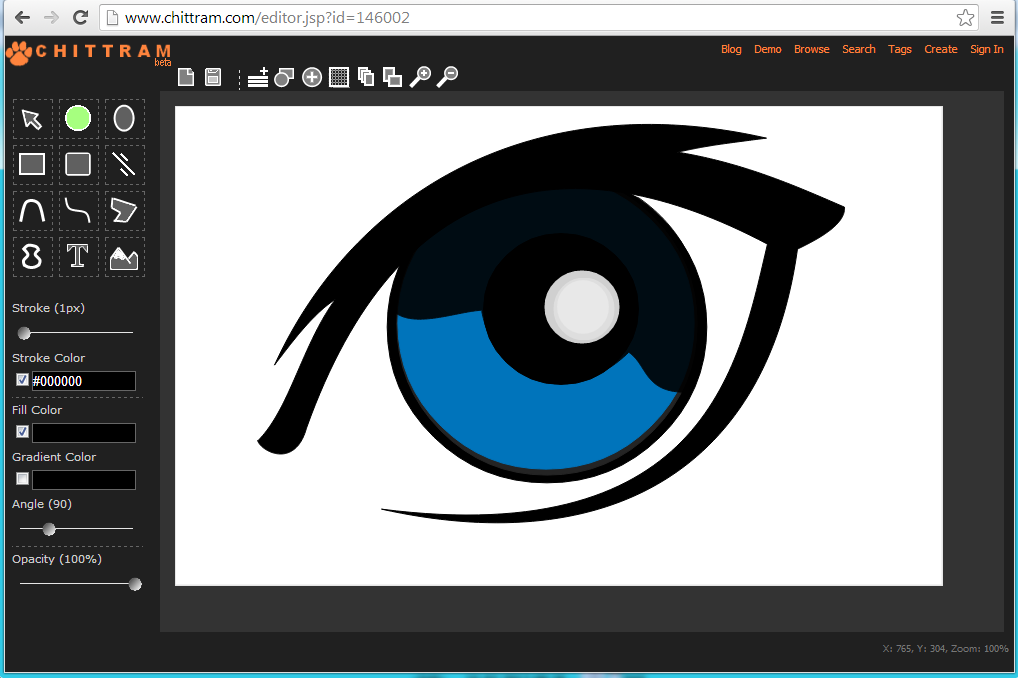Click the Sign In link
This screenshot has height=678, width=1018.
pyautogui.click(x=986, y=49)
